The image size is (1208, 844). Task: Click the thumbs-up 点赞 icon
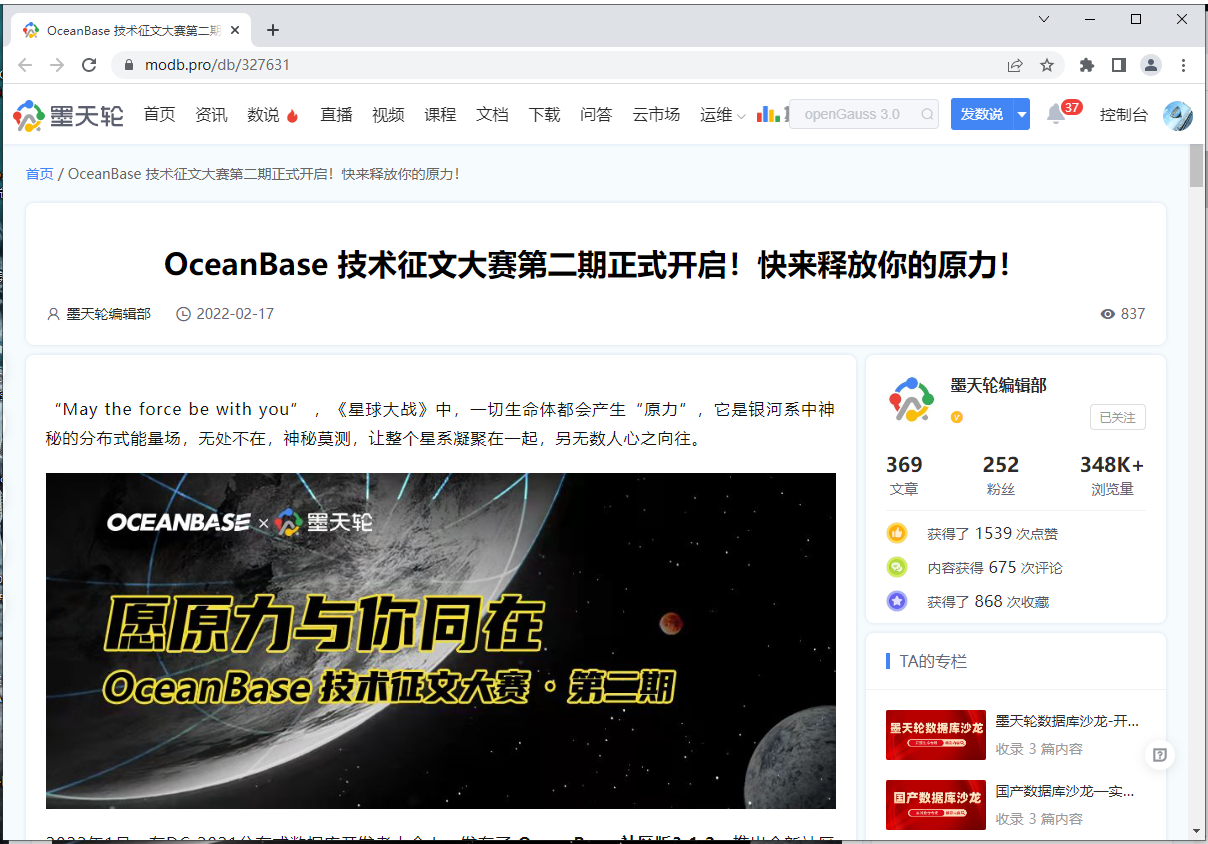coord(897,533)
